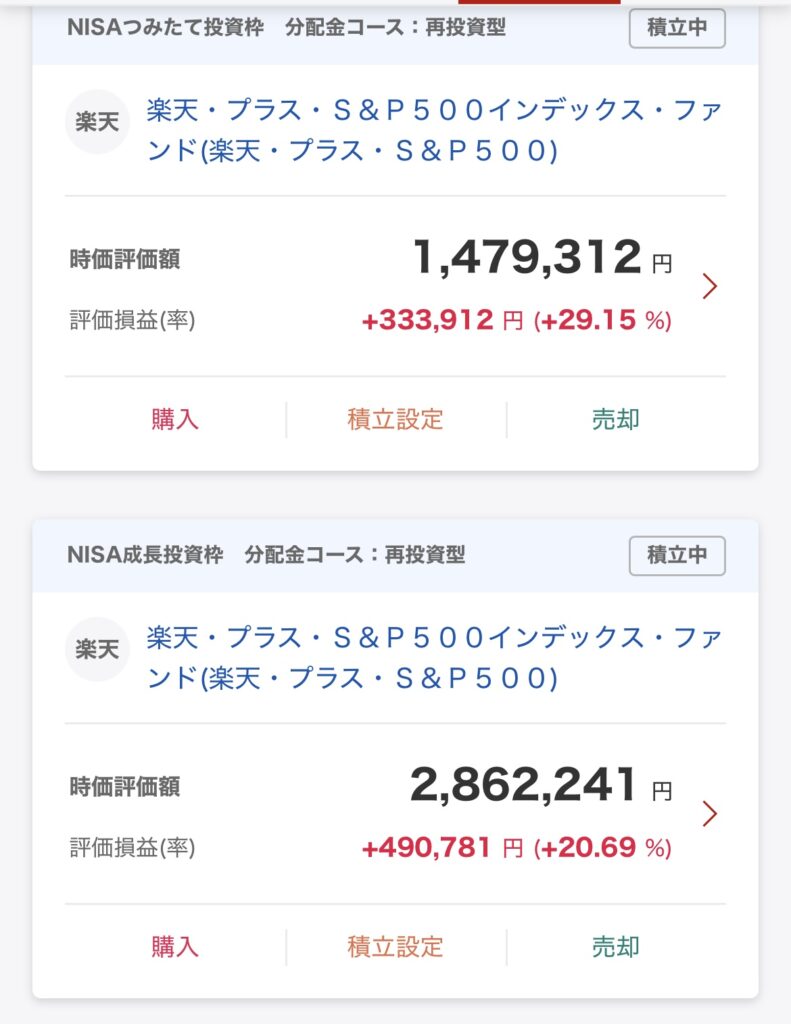Open details chevron beside 2,862,241 円
Image resolution: width=791 pixels, height=1024 pixels.
[710, 813]
